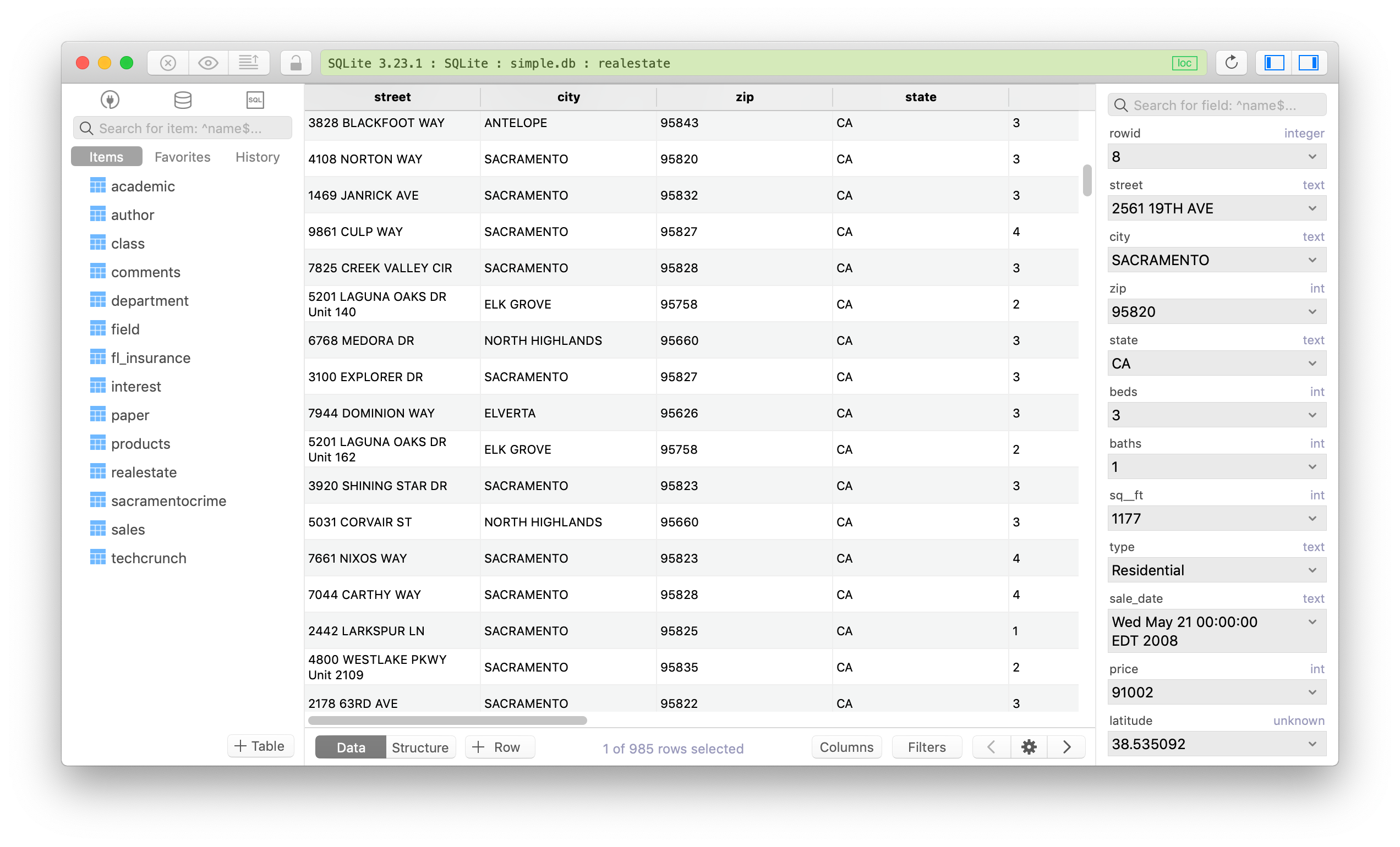Switch to the Data view tab
1400x847 pixels.
click(x=351, y=747)
